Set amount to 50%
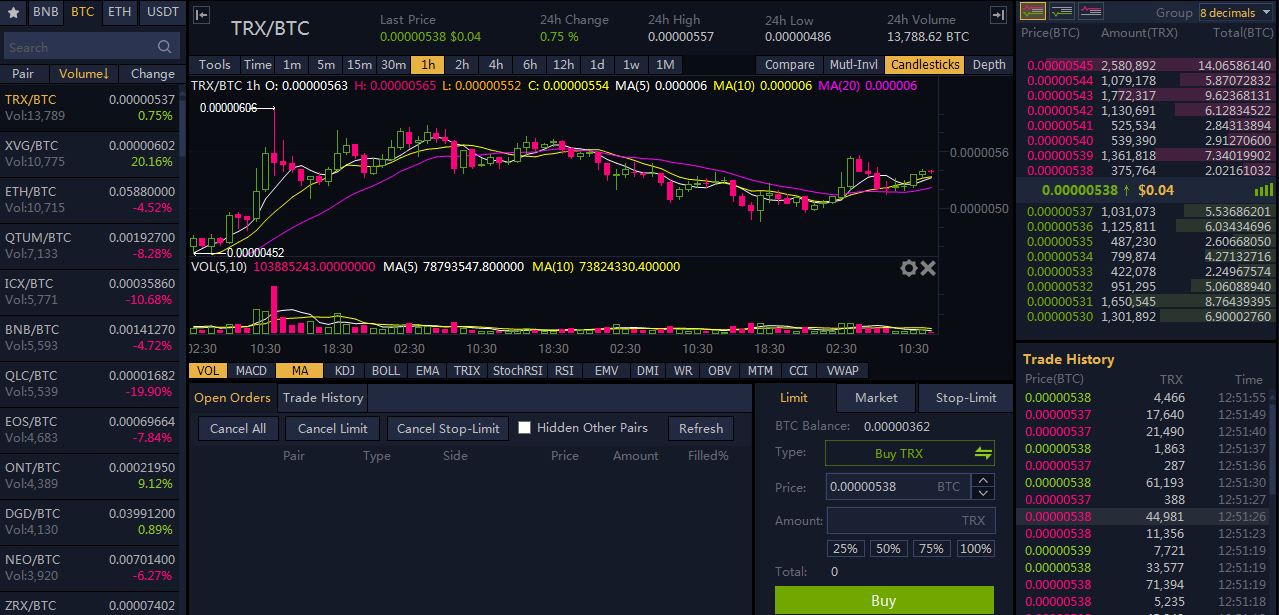 pos(888,548)
